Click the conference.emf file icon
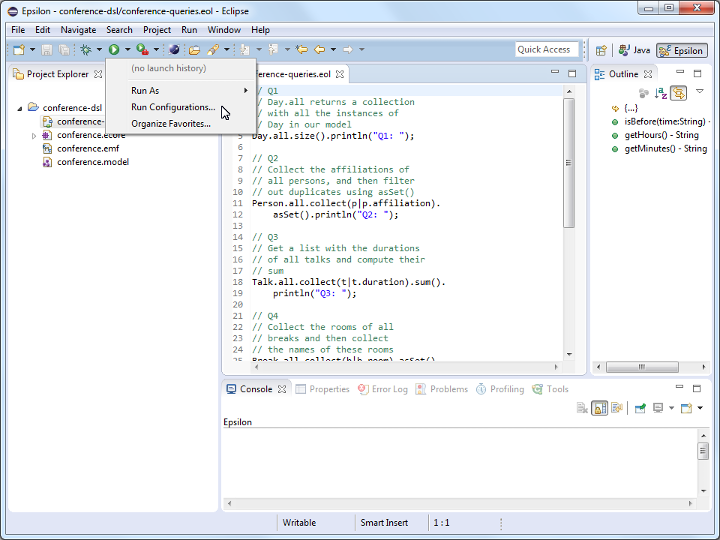Viewport: 720px width, 540px height. 47,148
